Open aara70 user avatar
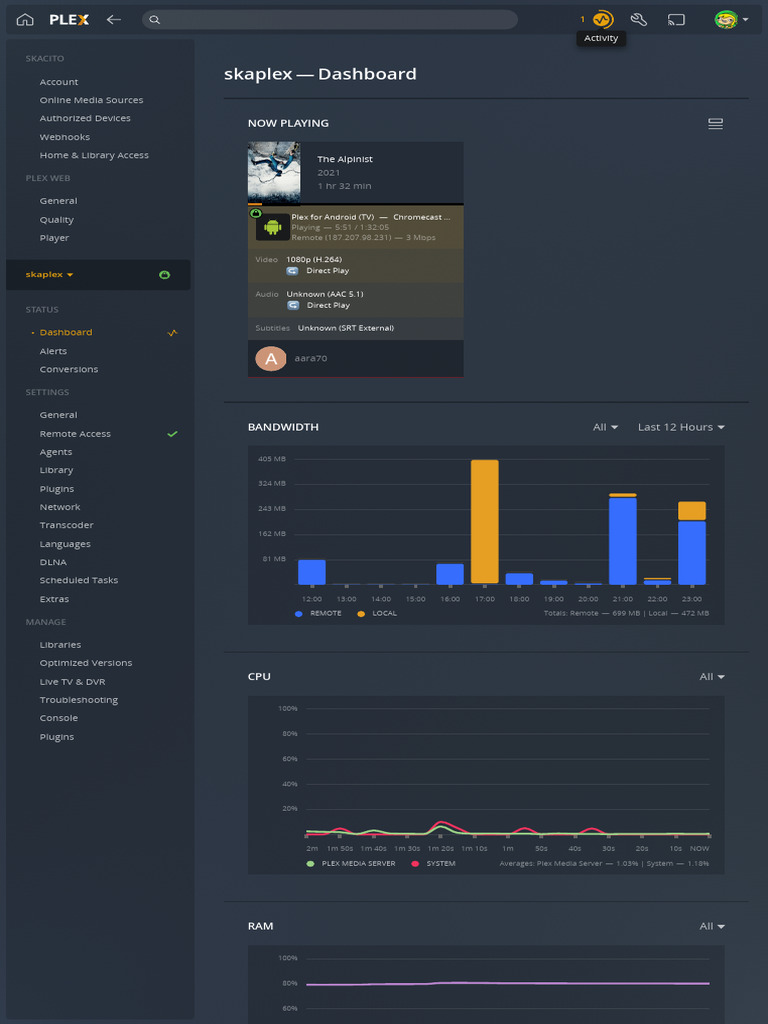Viewport: 768px width, 1024px height. coord(270,359)
